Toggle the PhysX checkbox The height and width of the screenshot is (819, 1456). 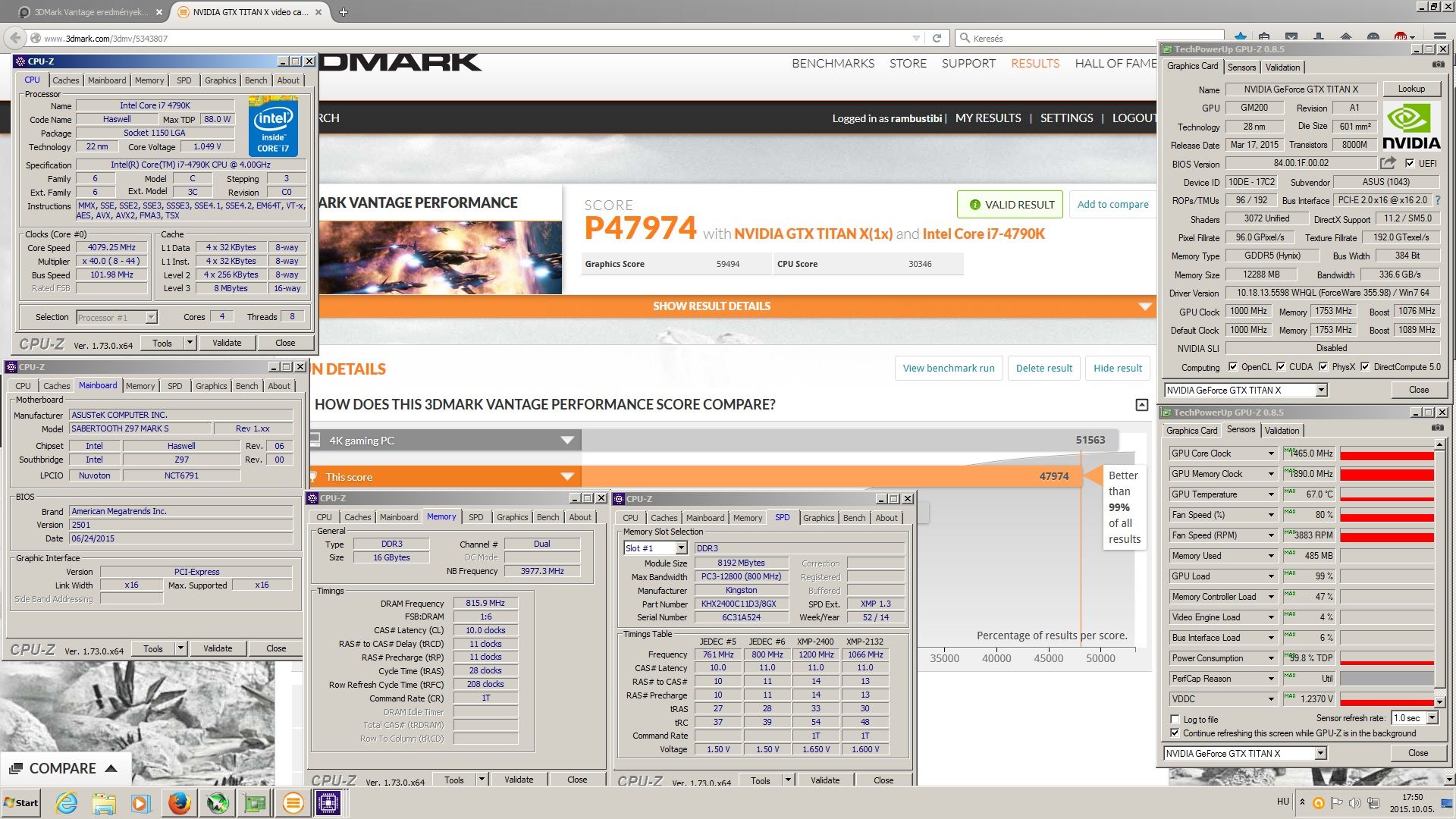[x=1323, y=367]
